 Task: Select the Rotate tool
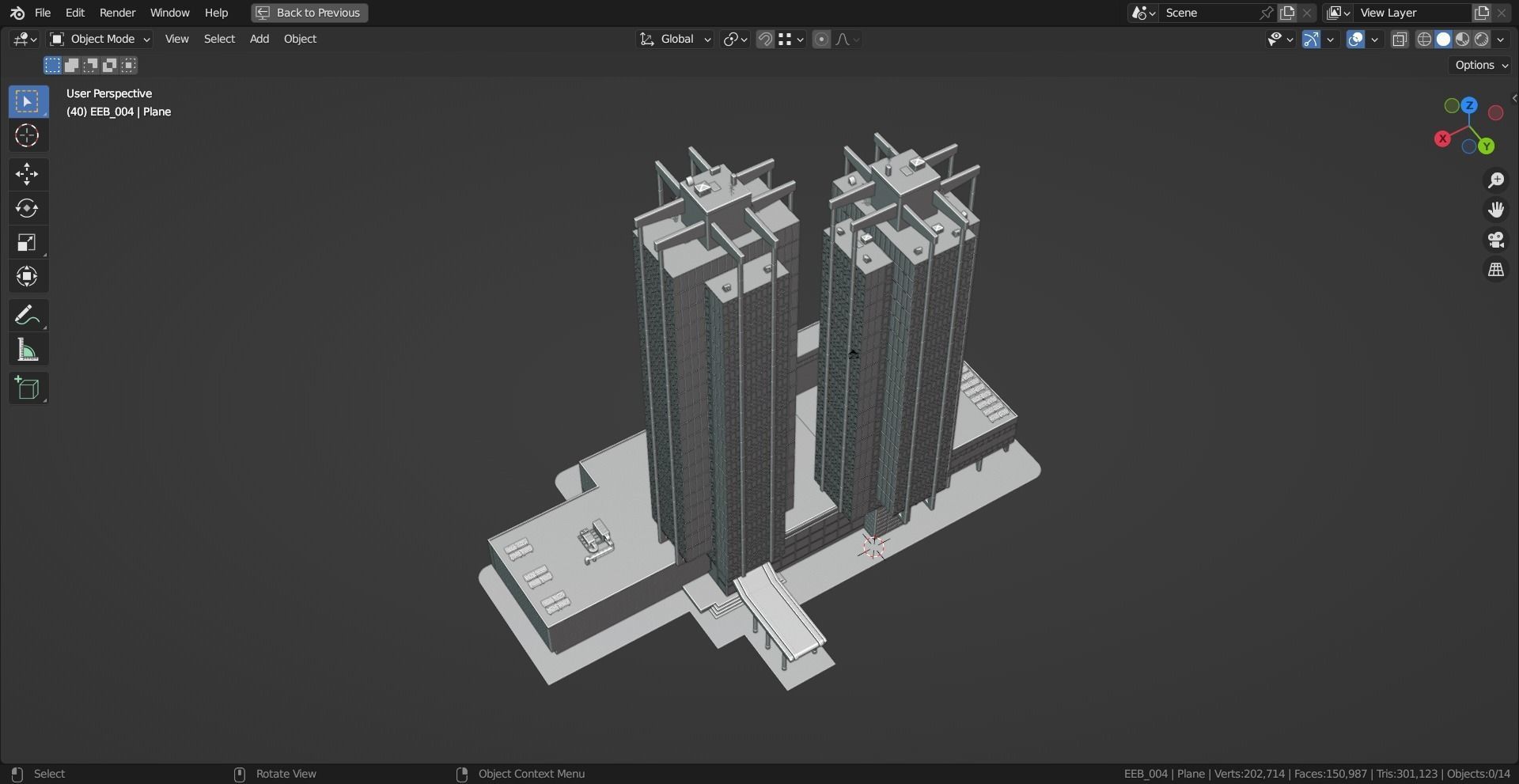(x=28, y=208)
